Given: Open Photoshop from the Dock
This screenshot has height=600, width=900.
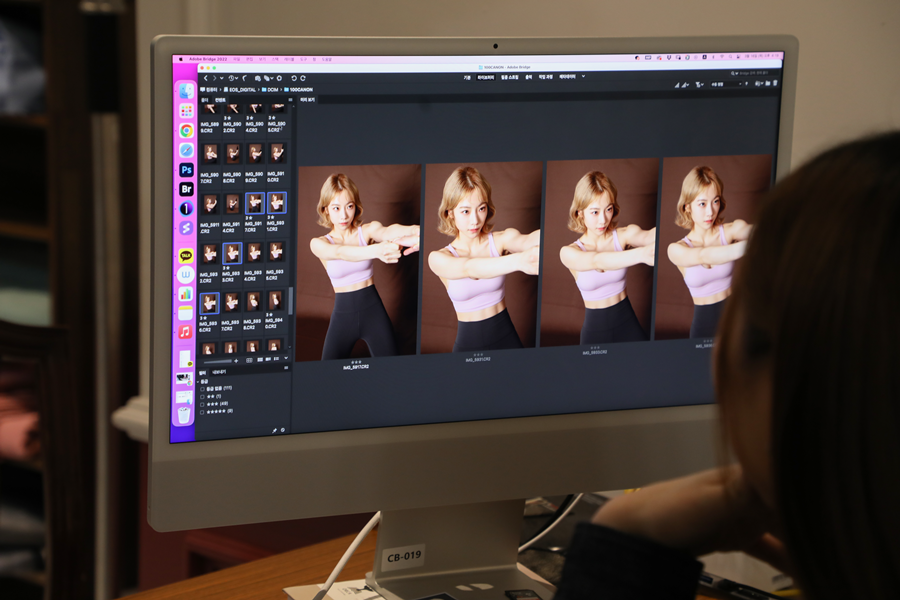Looking at the screenshot, I should point(186,170).
